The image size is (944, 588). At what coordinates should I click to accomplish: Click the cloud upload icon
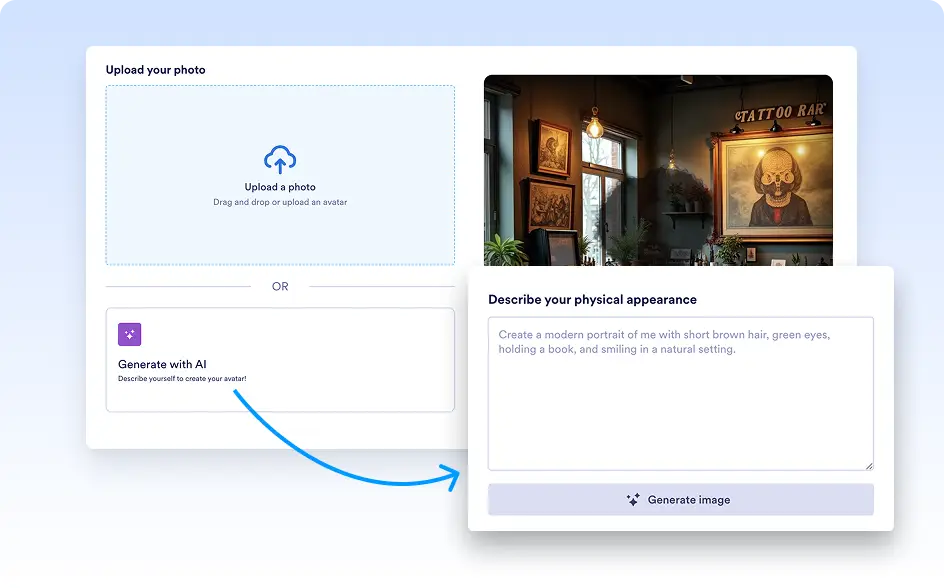280,159
